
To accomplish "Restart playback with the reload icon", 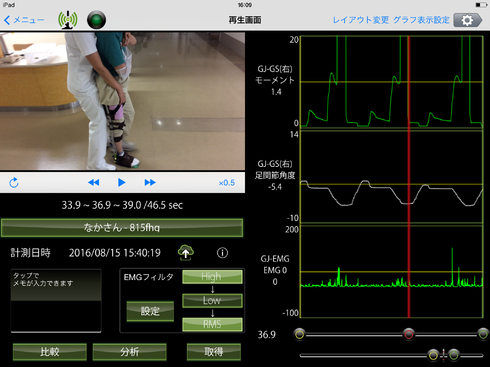I will click(14, 183).
